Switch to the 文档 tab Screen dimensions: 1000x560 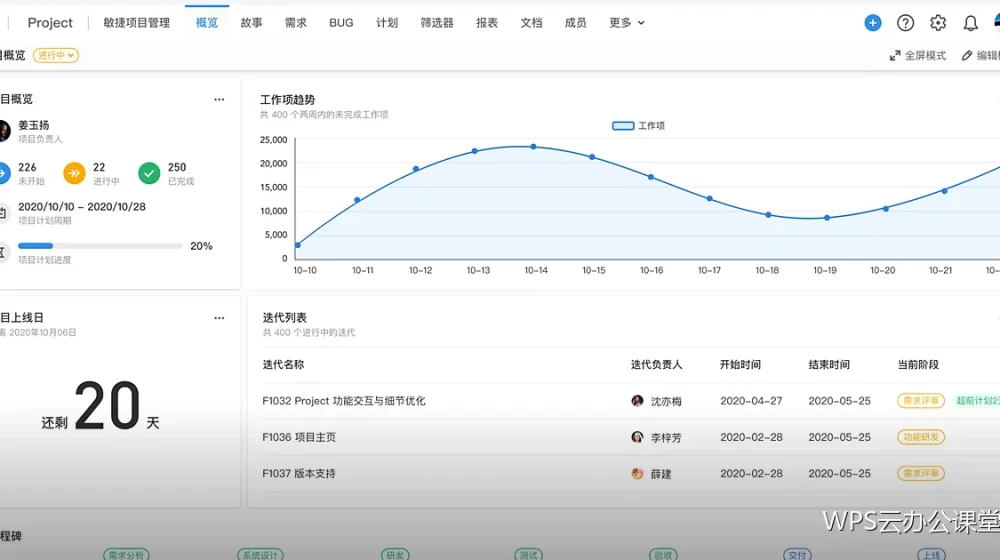(531, 23)
